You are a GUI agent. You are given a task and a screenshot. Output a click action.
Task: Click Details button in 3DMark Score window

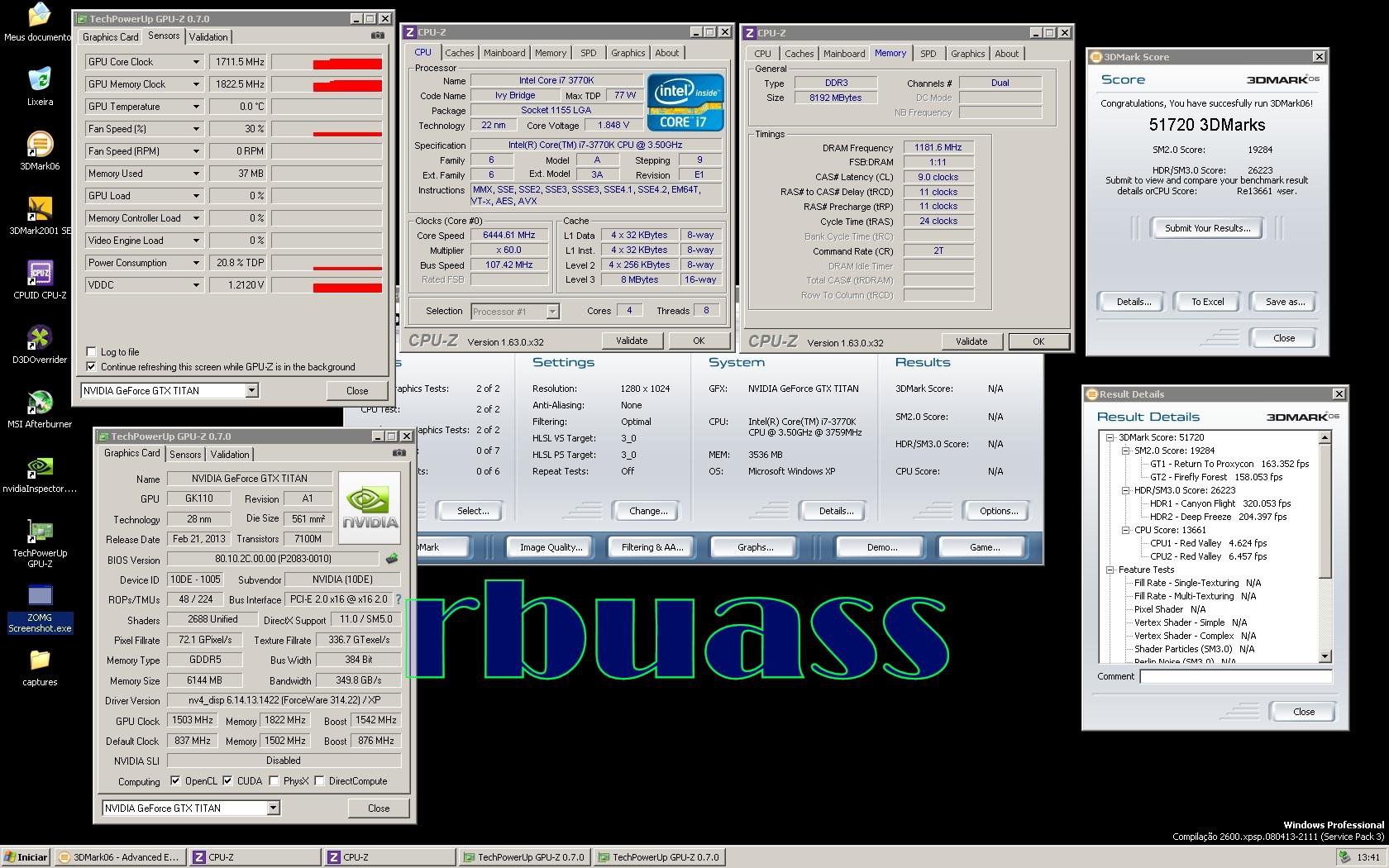[x=1134, y=302]
